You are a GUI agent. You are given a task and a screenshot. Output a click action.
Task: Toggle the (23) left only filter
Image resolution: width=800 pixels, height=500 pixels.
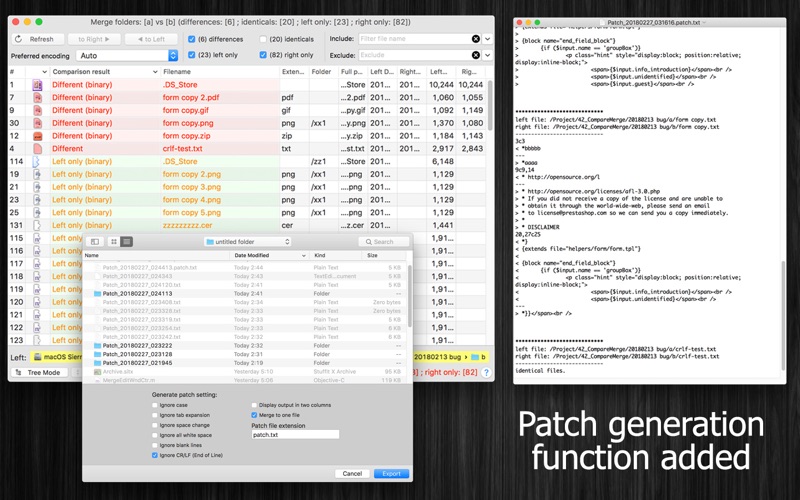coord(191,55)
